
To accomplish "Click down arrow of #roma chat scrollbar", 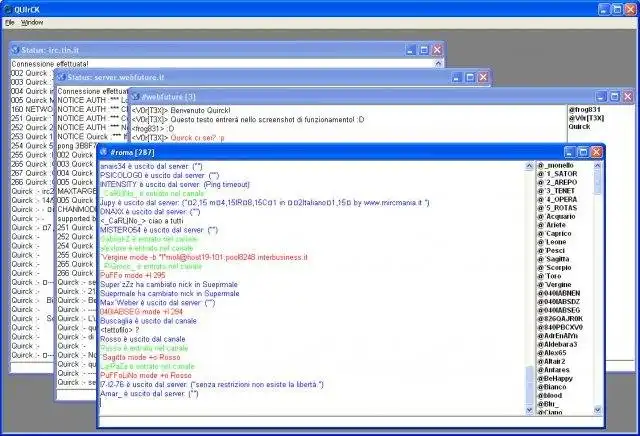I will pos(529,410).
